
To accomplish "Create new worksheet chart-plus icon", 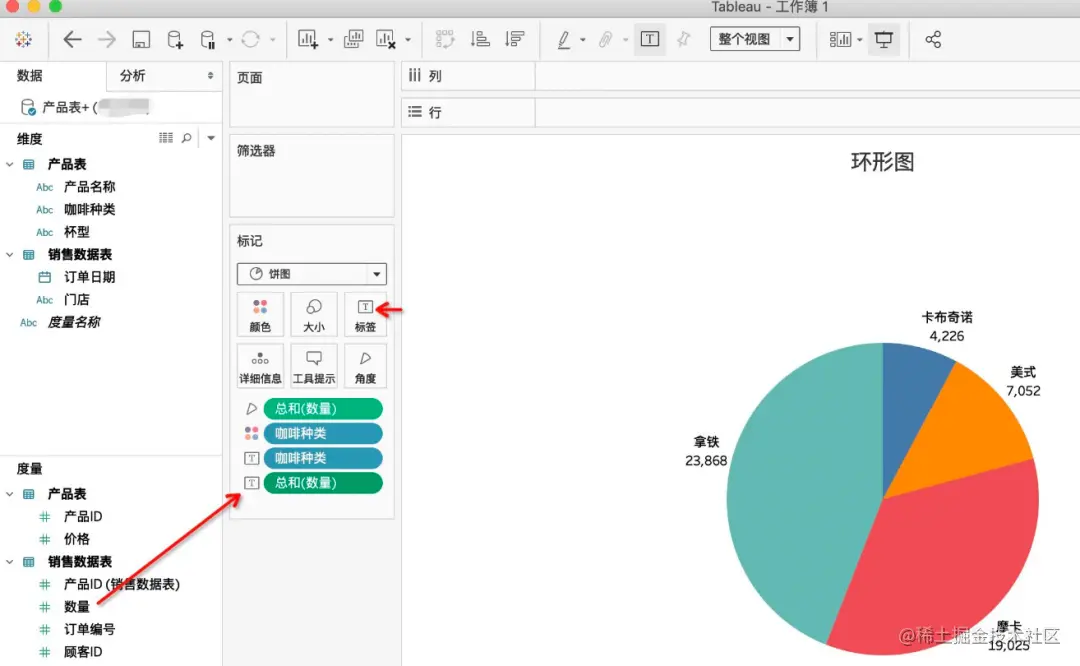I will pos(307,39).
